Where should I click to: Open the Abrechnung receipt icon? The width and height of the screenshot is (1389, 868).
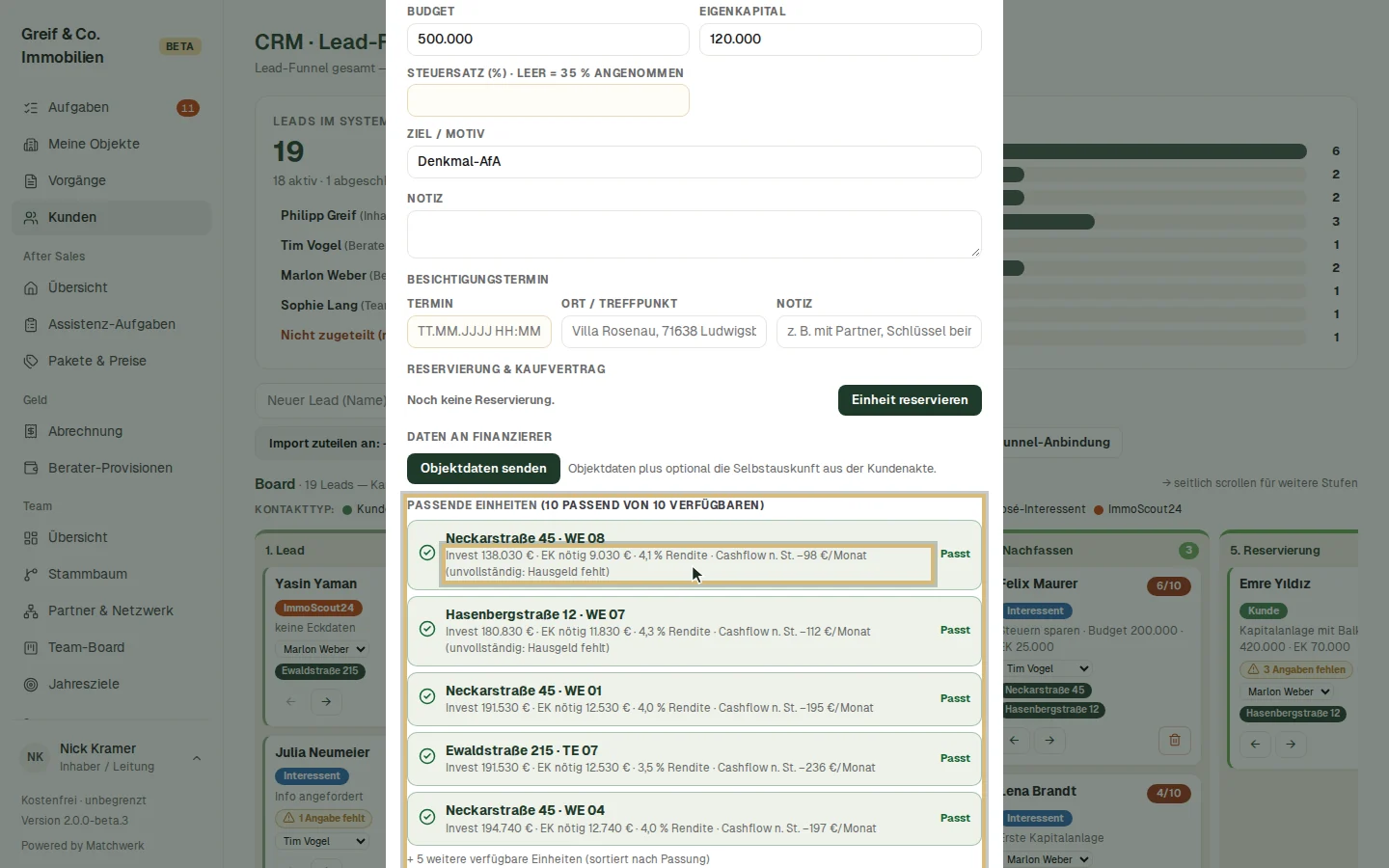pos(31,432)
